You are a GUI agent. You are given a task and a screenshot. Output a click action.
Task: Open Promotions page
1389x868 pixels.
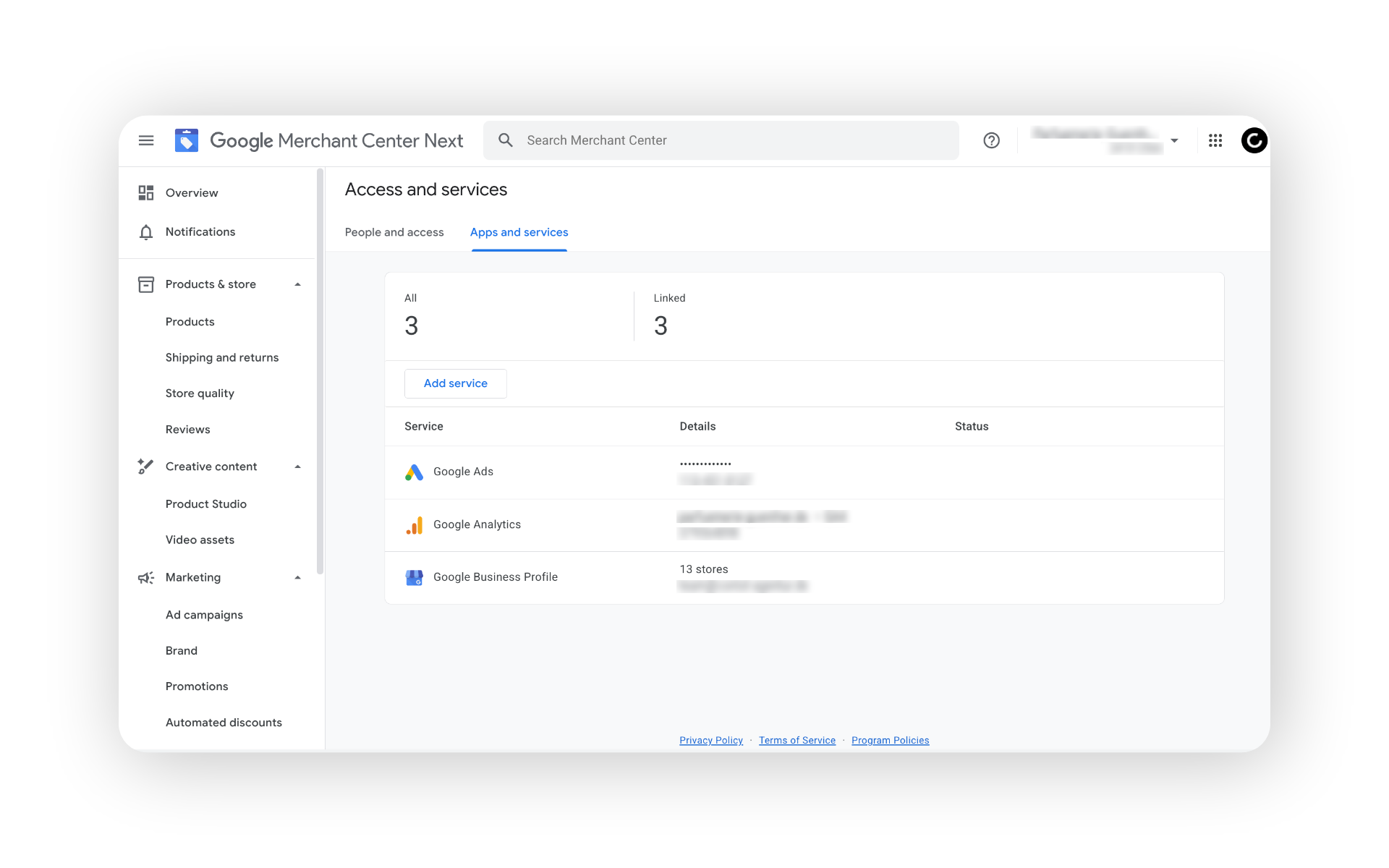[x=197, y=686]
